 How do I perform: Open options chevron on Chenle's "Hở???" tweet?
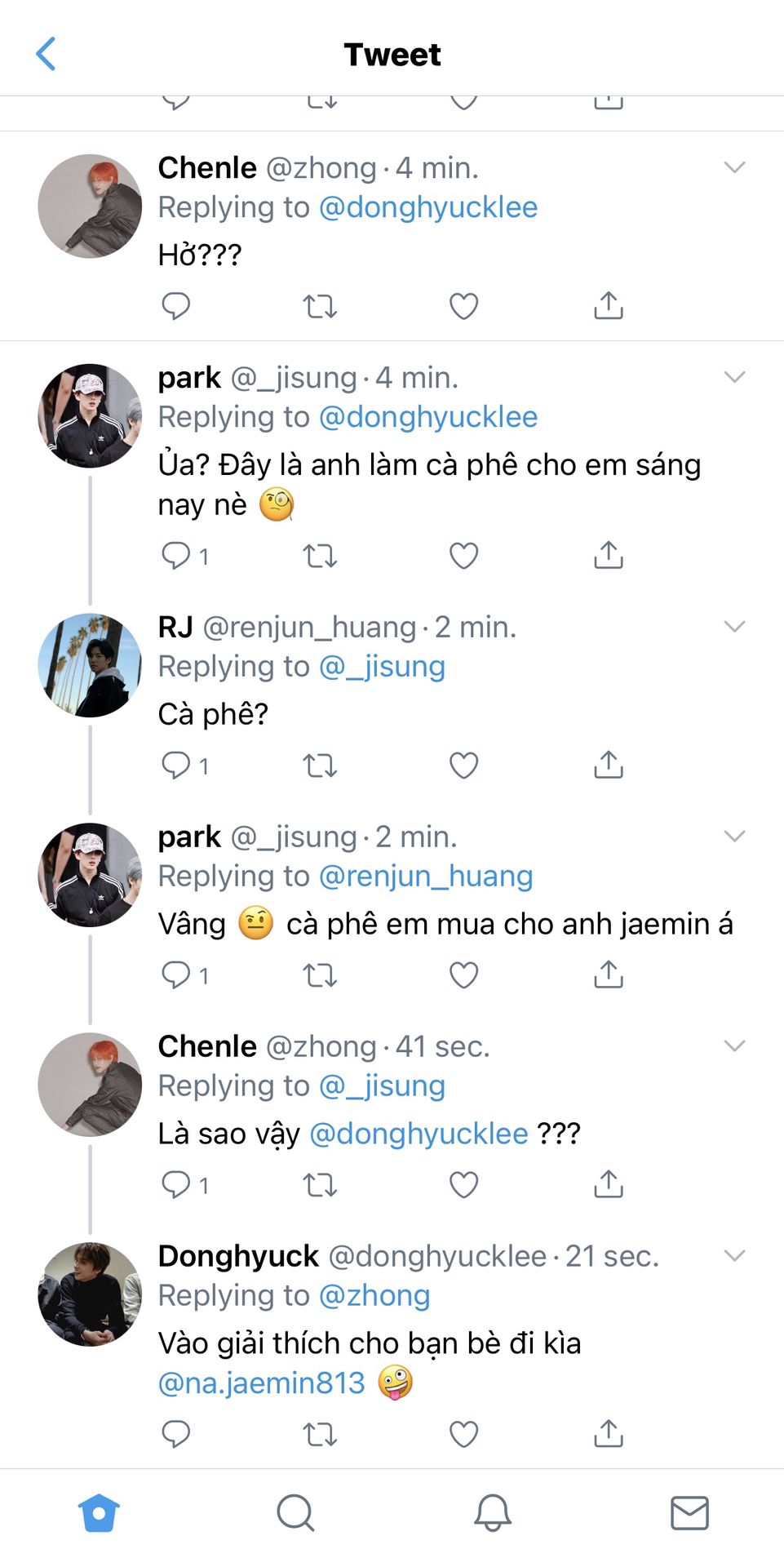click(734, 167)
